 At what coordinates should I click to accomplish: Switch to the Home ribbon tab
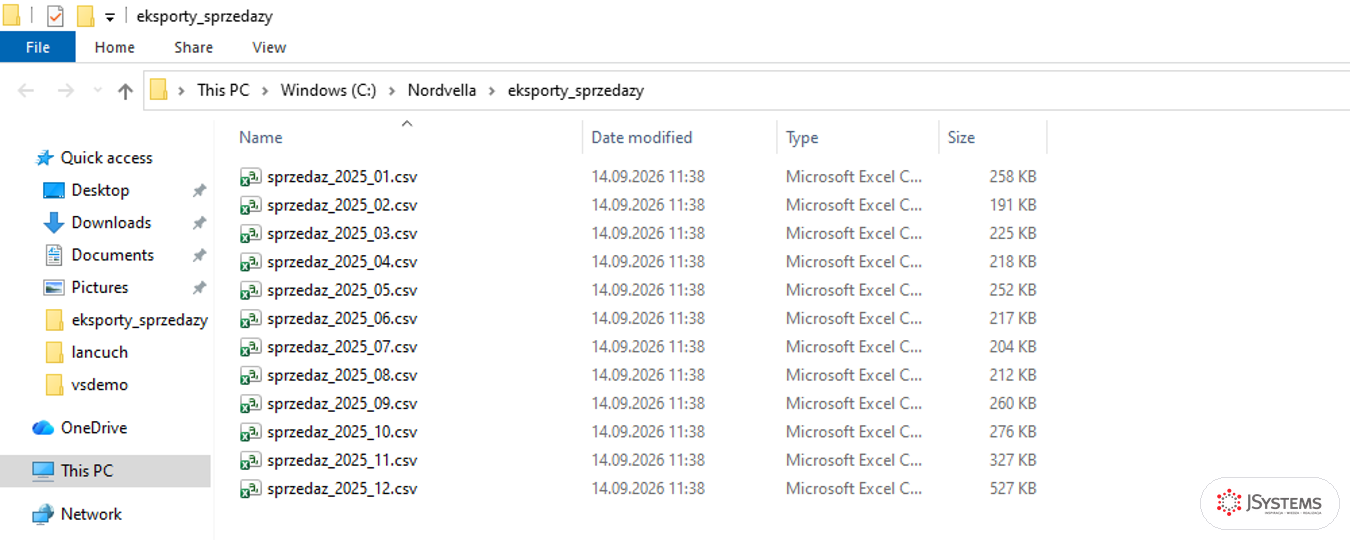coord(114,47)
